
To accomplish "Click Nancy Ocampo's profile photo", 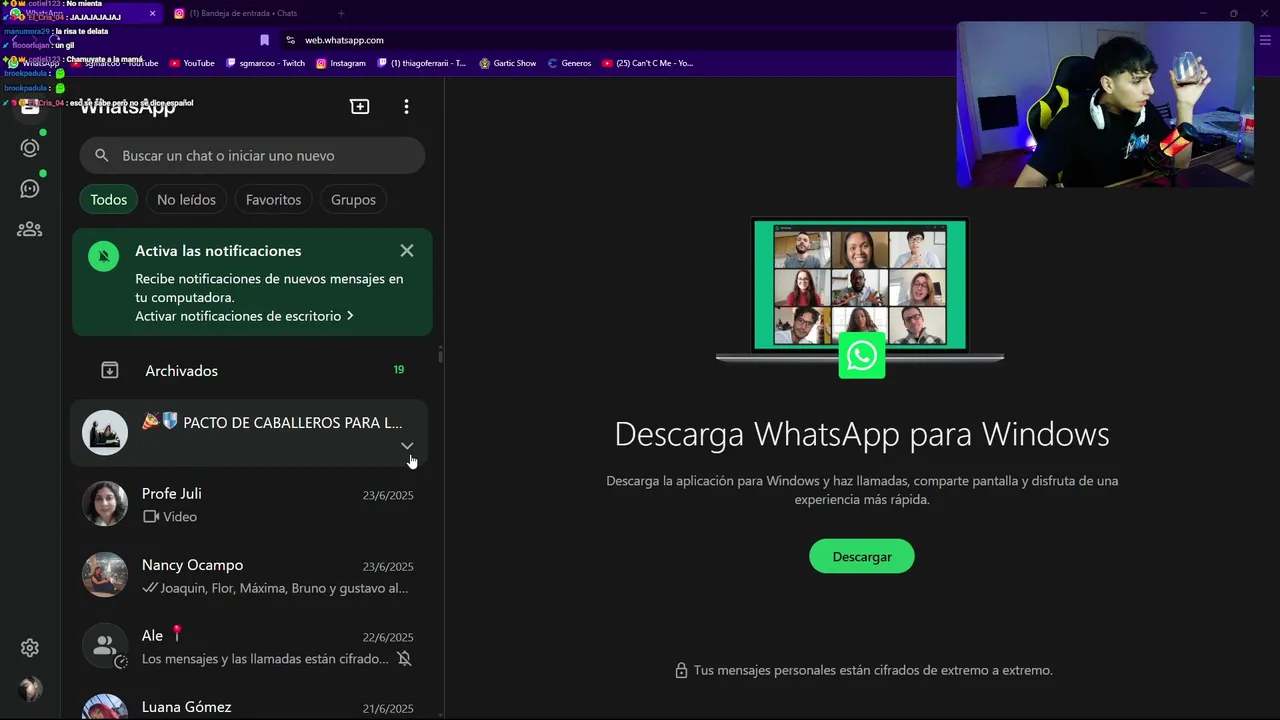I will pyautogui.click(x=105, y=575).
